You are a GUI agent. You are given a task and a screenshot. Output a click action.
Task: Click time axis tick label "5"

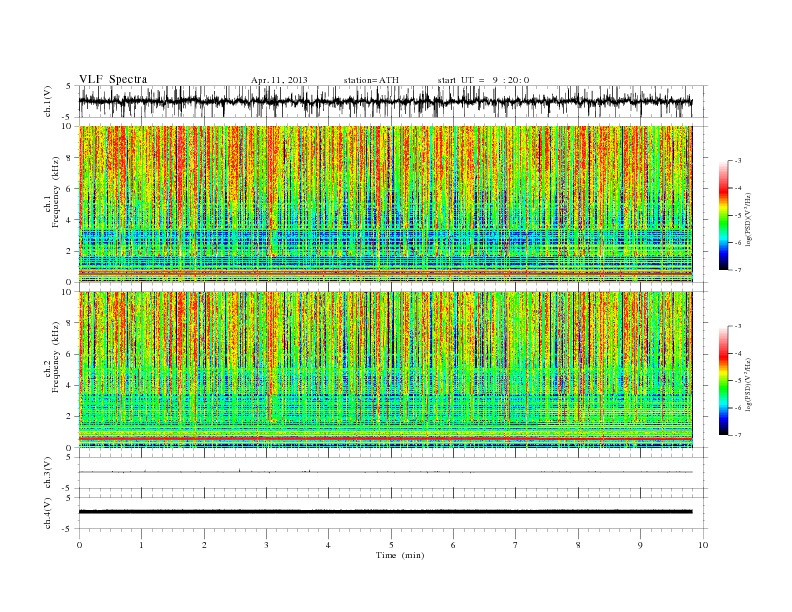click(x=391, y=545)
